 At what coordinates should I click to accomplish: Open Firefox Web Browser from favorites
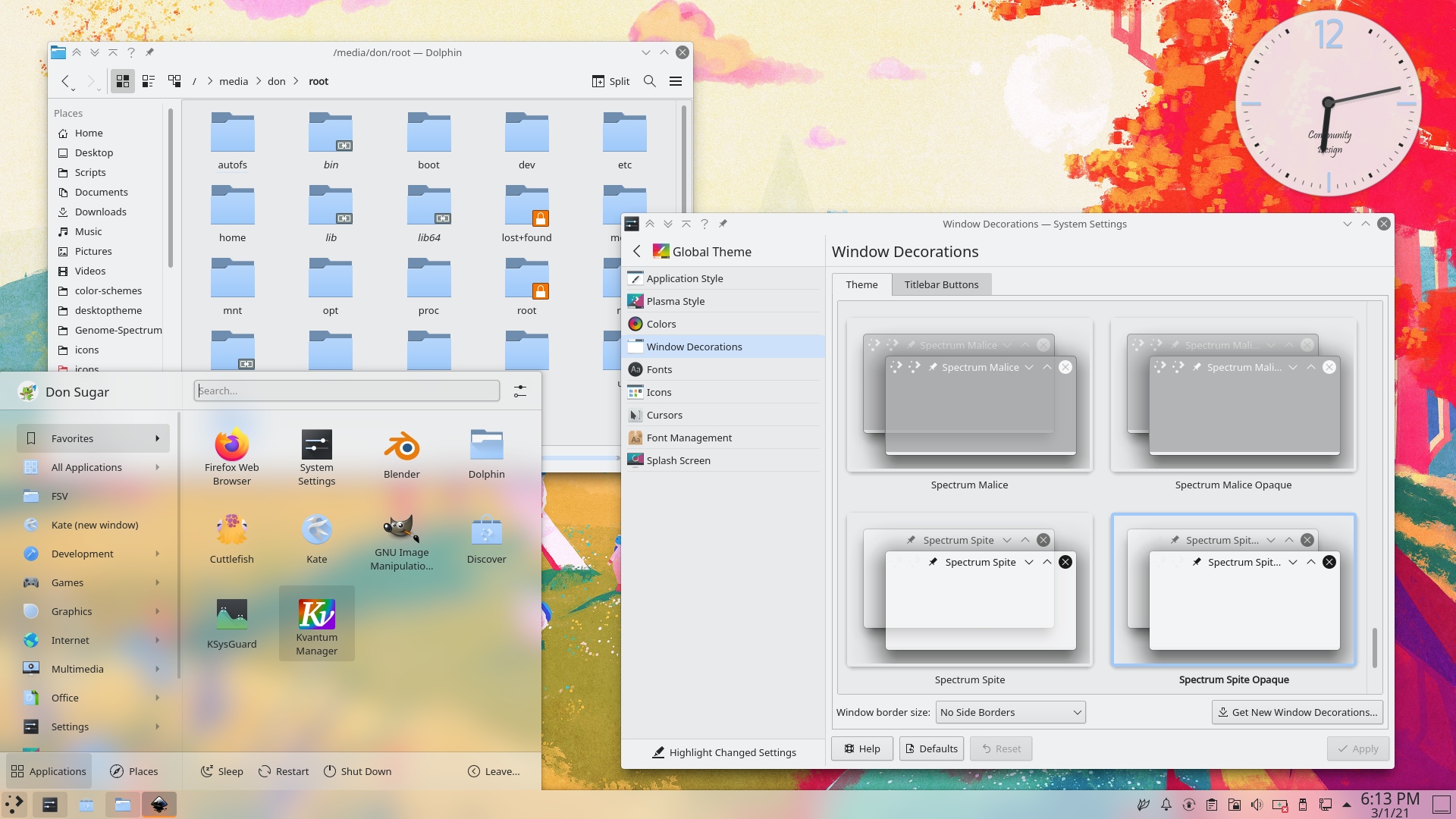click(231, 455)
